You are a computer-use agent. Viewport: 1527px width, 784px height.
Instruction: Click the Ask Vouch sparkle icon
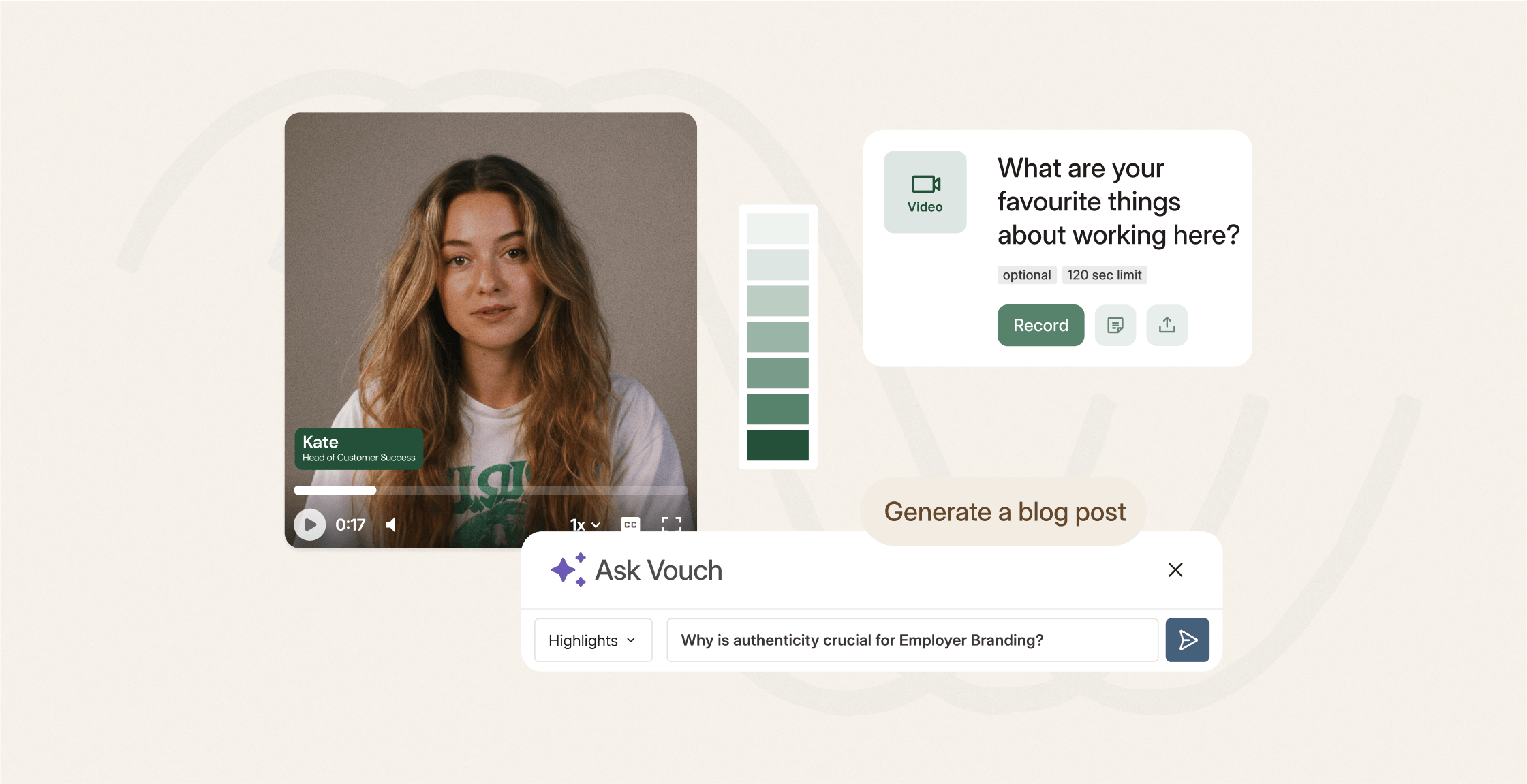[568, 570]
